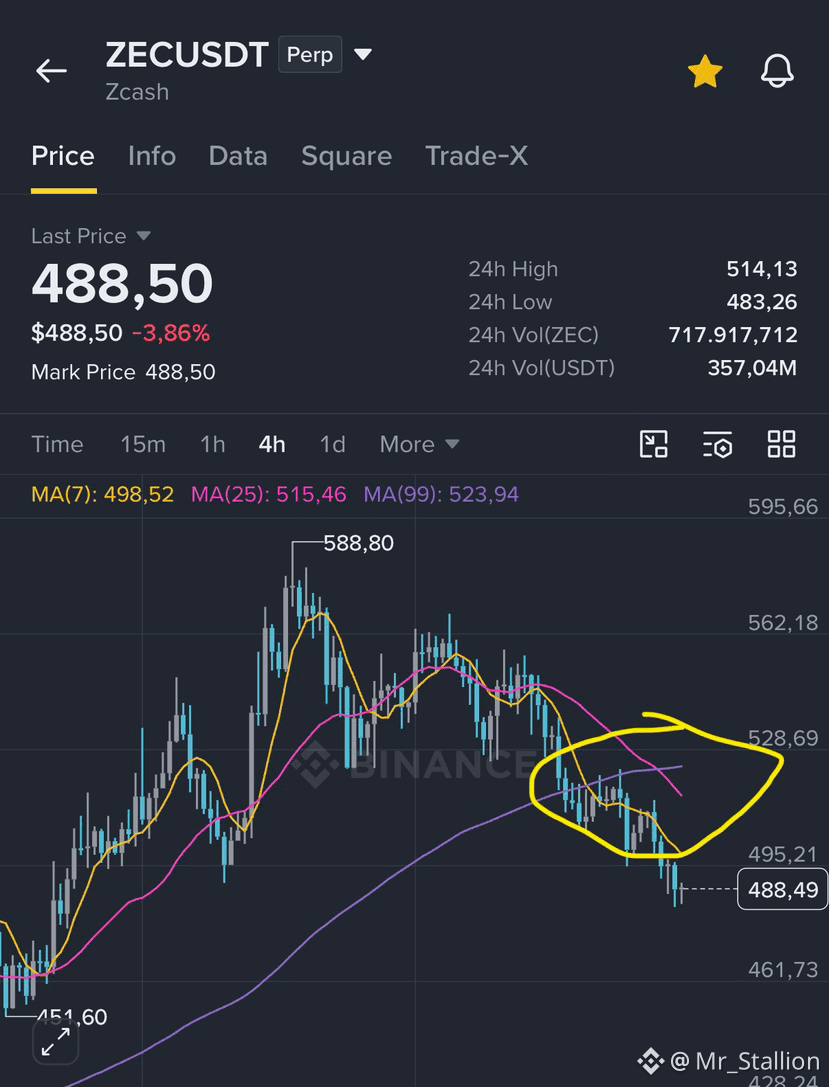Tap the 24h Low value 483,26
The height and width of the screenshot is (1087, 829).
click(762, 302)
